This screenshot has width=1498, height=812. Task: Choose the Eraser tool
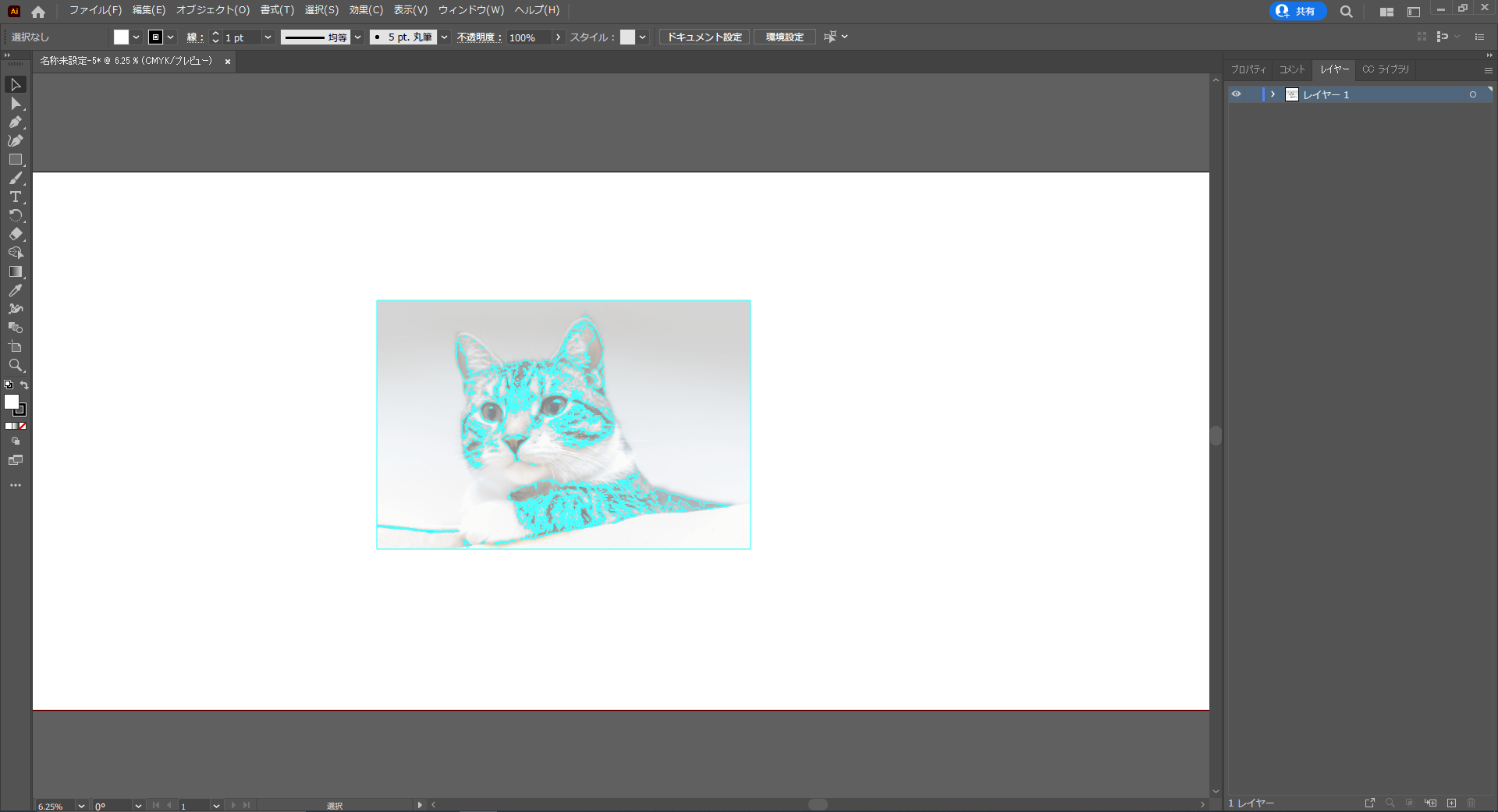15,234
